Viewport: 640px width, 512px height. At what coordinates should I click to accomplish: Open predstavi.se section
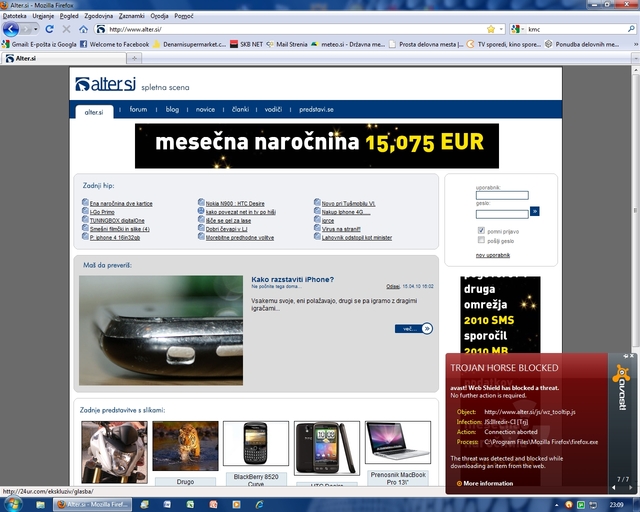tap(316, 109)
